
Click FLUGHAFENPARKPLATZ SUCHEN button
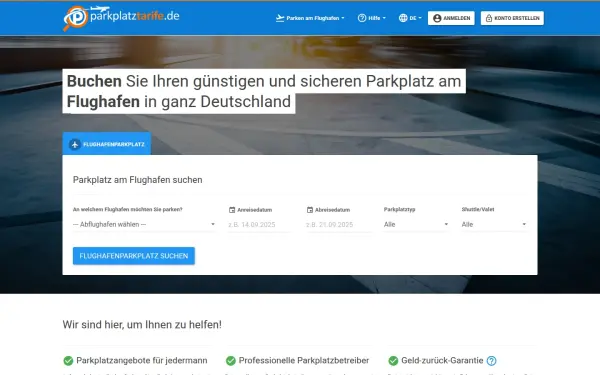(134, 256)
